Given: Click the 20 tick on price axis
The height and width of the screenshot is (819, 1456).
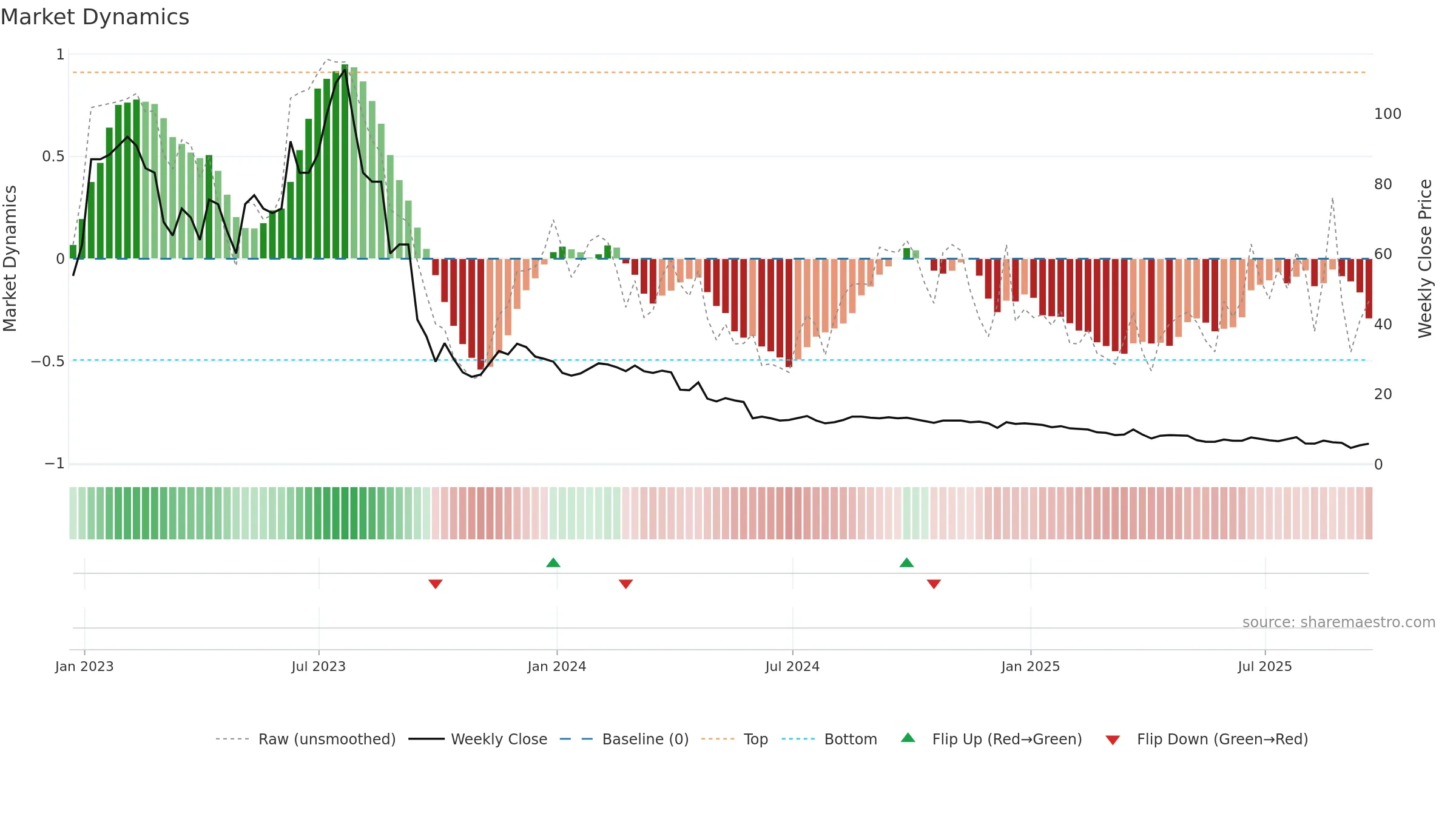Looking at the screenshot, I should click(1383, 394).
